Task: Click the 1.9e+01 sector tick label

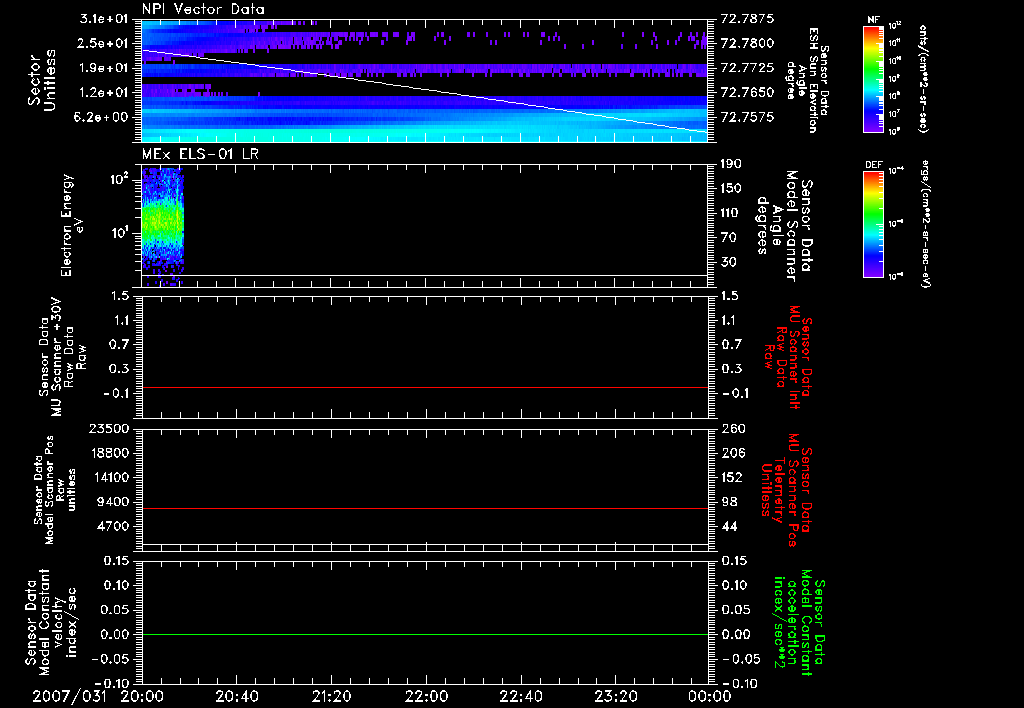Action: coord(104,68)
